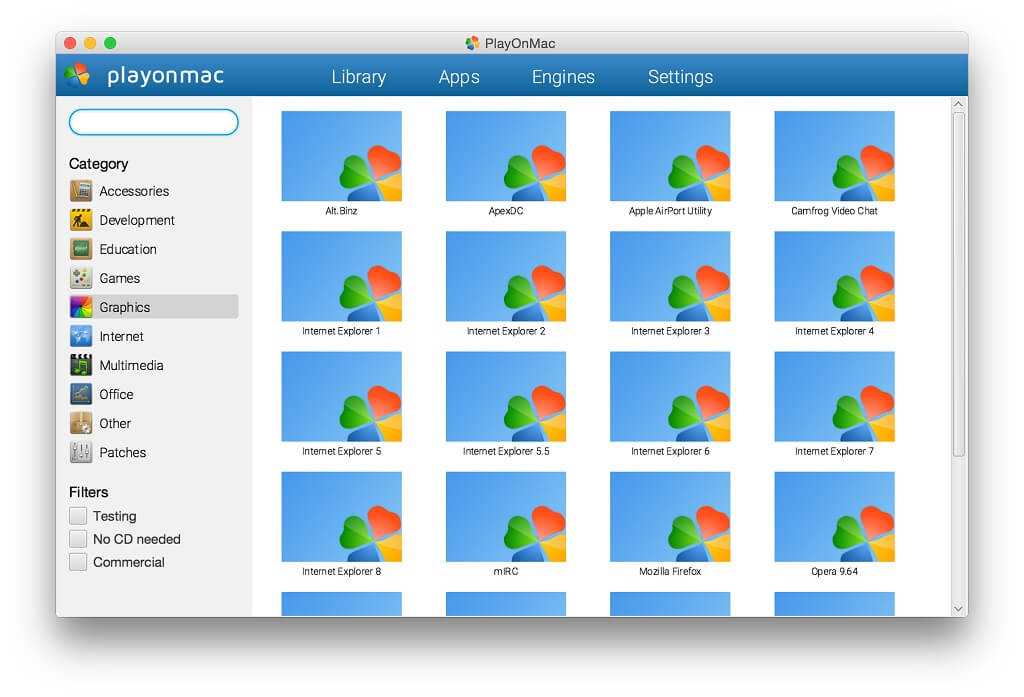Open the Internet Explorer 5.5 thumbnail
Viewport: 1024px width, 697px height.
point(506,397)
